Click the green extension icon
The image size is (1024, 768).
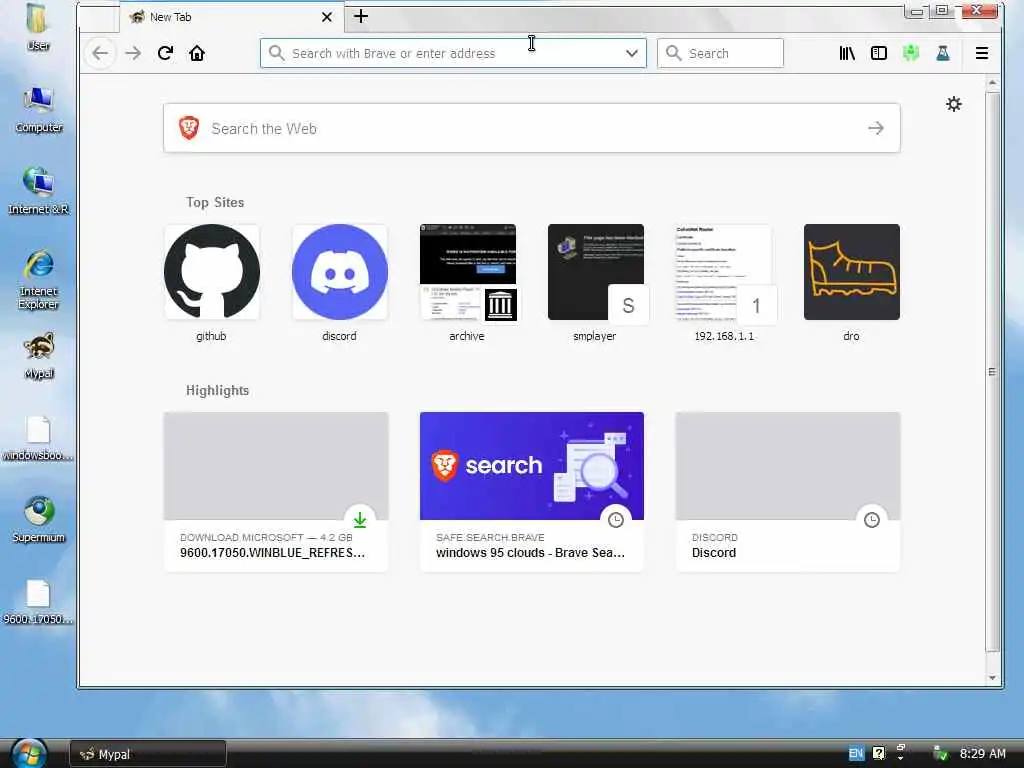tap(911, 53)
